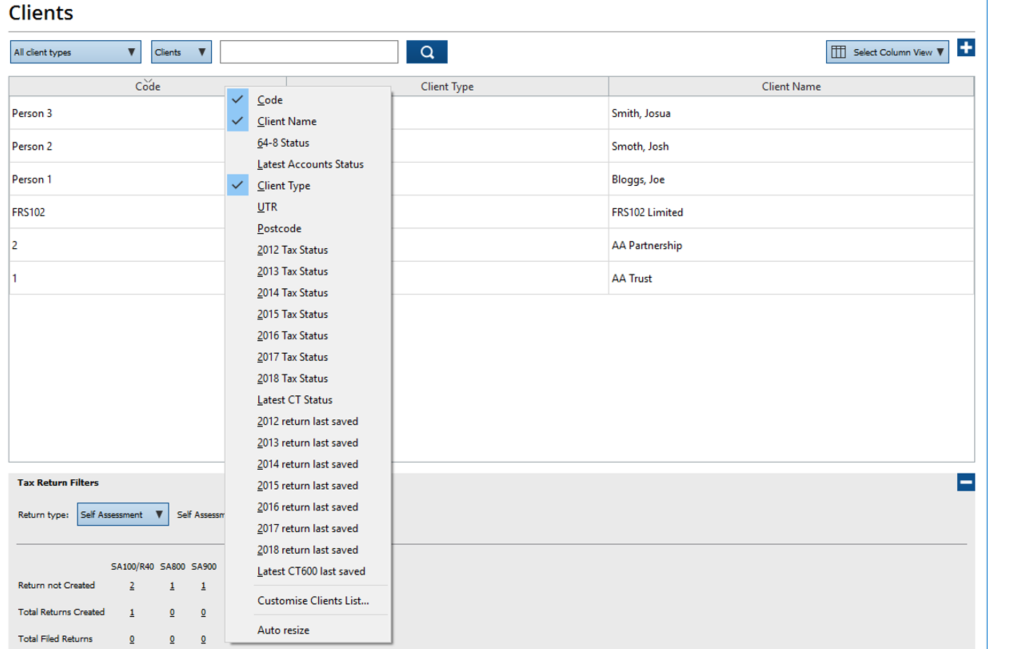Open the All client types dropdown

pos(75,52)
